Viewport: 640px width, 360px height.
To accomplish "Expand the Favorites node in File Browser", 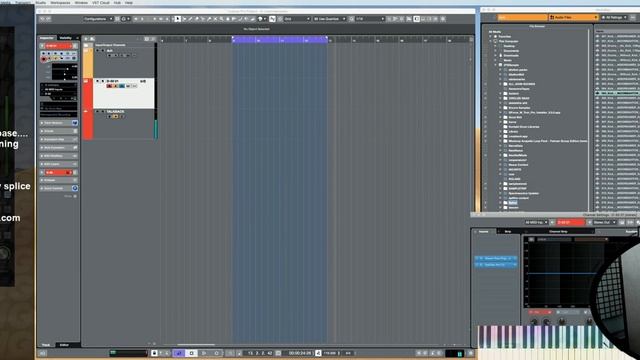I will 491,37.
